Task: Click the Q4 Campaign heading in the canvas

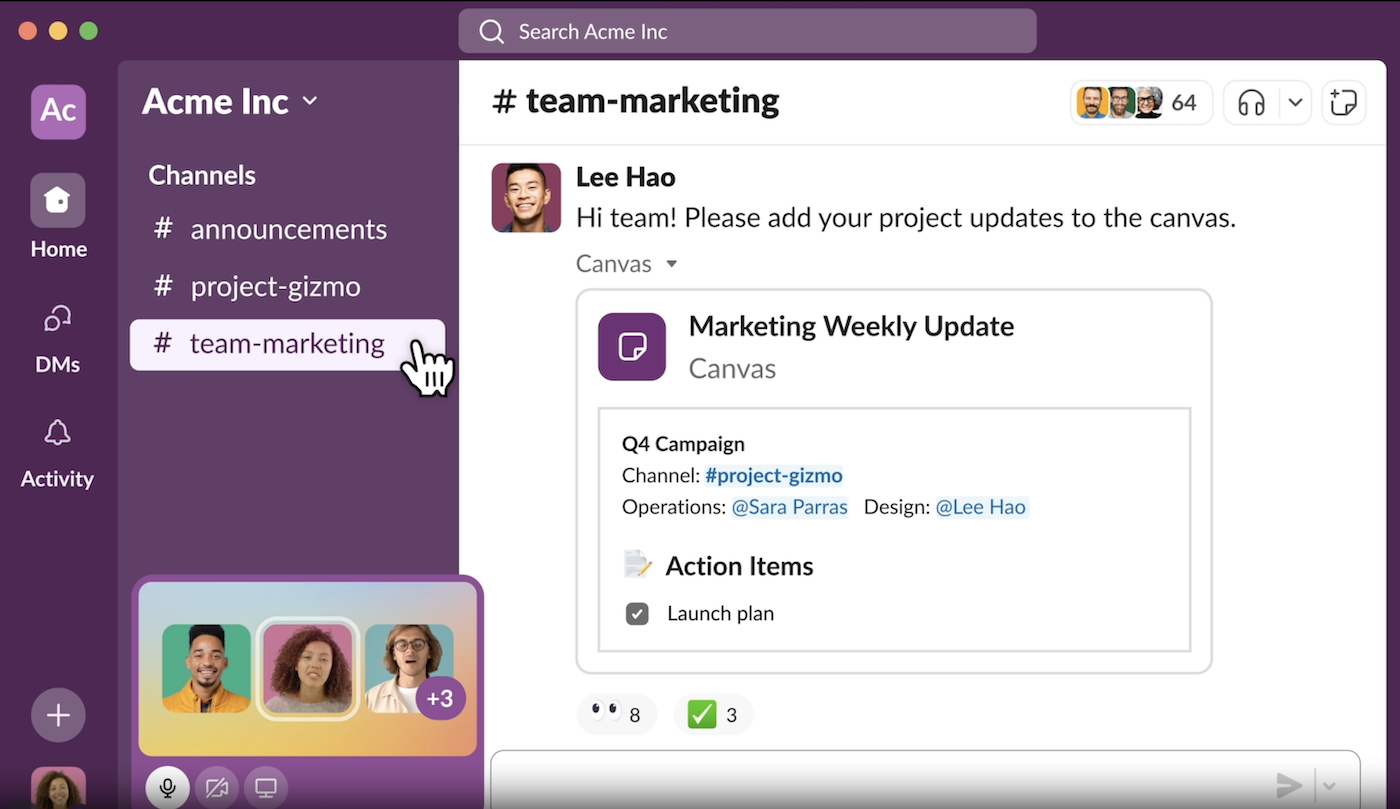Action: [x=683, y=444]
